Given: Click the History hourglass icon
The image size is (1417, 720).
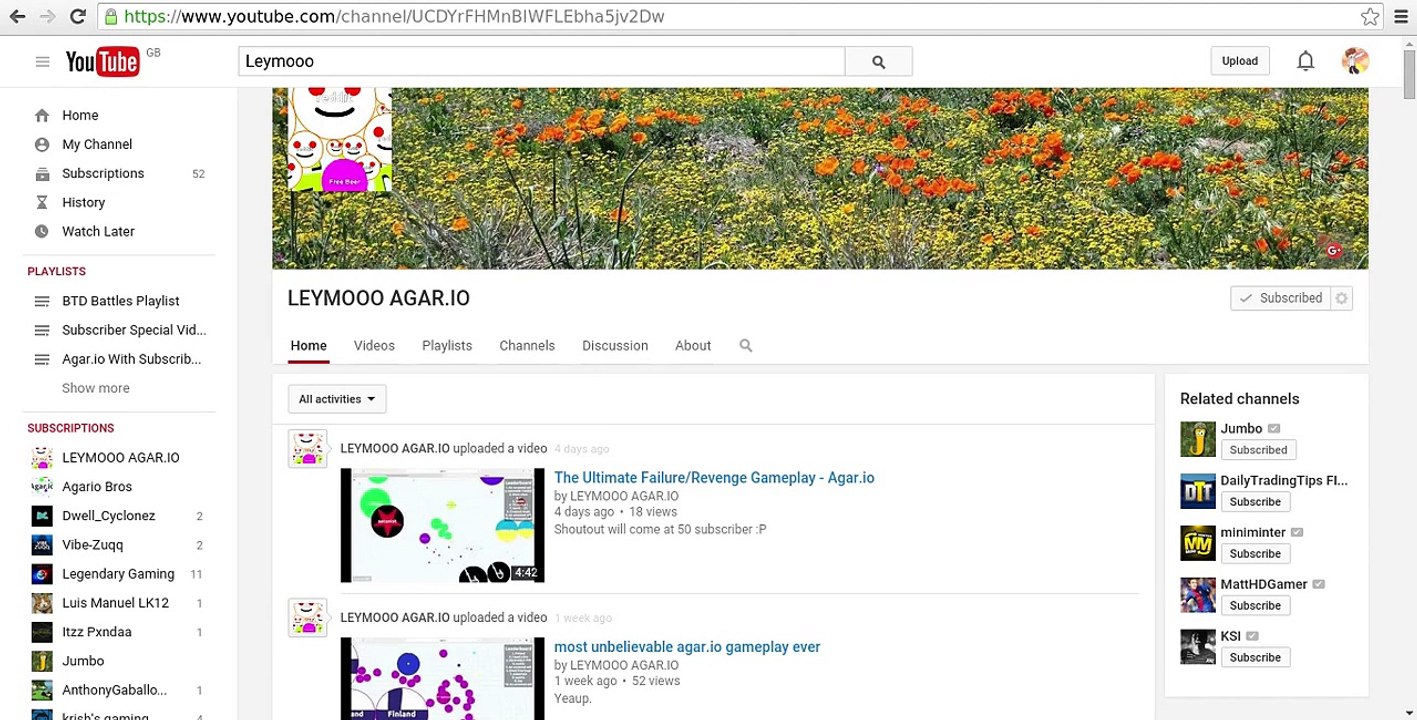Looking at the screenshot, I should pyautogui.click(x=42, y=202).
